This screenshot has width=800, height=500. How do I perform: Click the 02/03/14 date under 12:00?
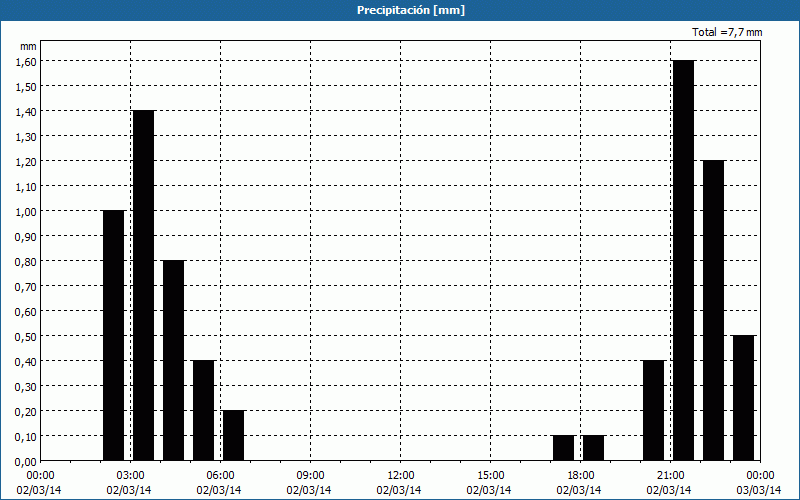(x=399, y=490)
